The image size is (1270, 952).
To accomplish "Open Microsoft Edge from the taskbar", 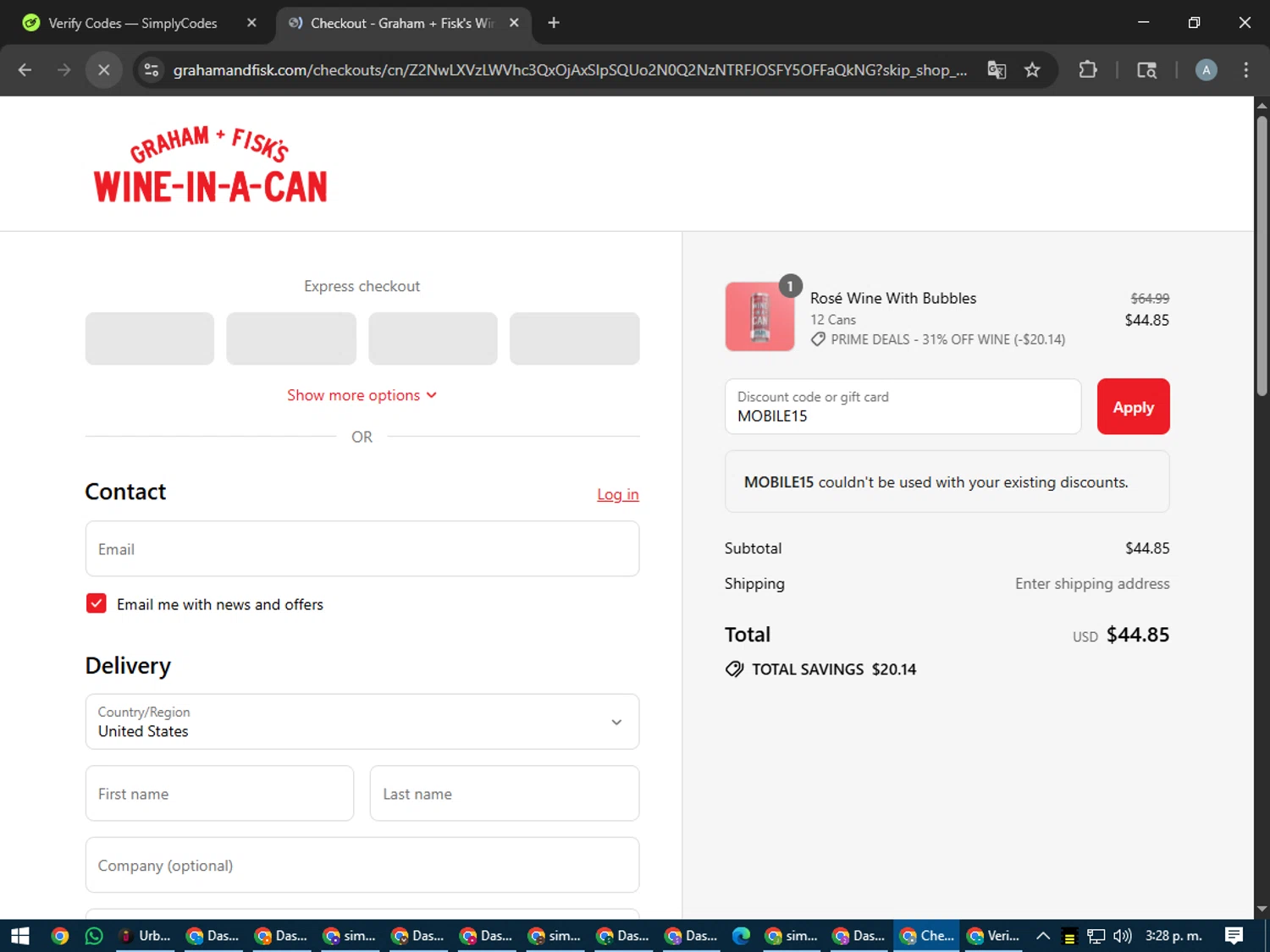I will click(741, 935).
